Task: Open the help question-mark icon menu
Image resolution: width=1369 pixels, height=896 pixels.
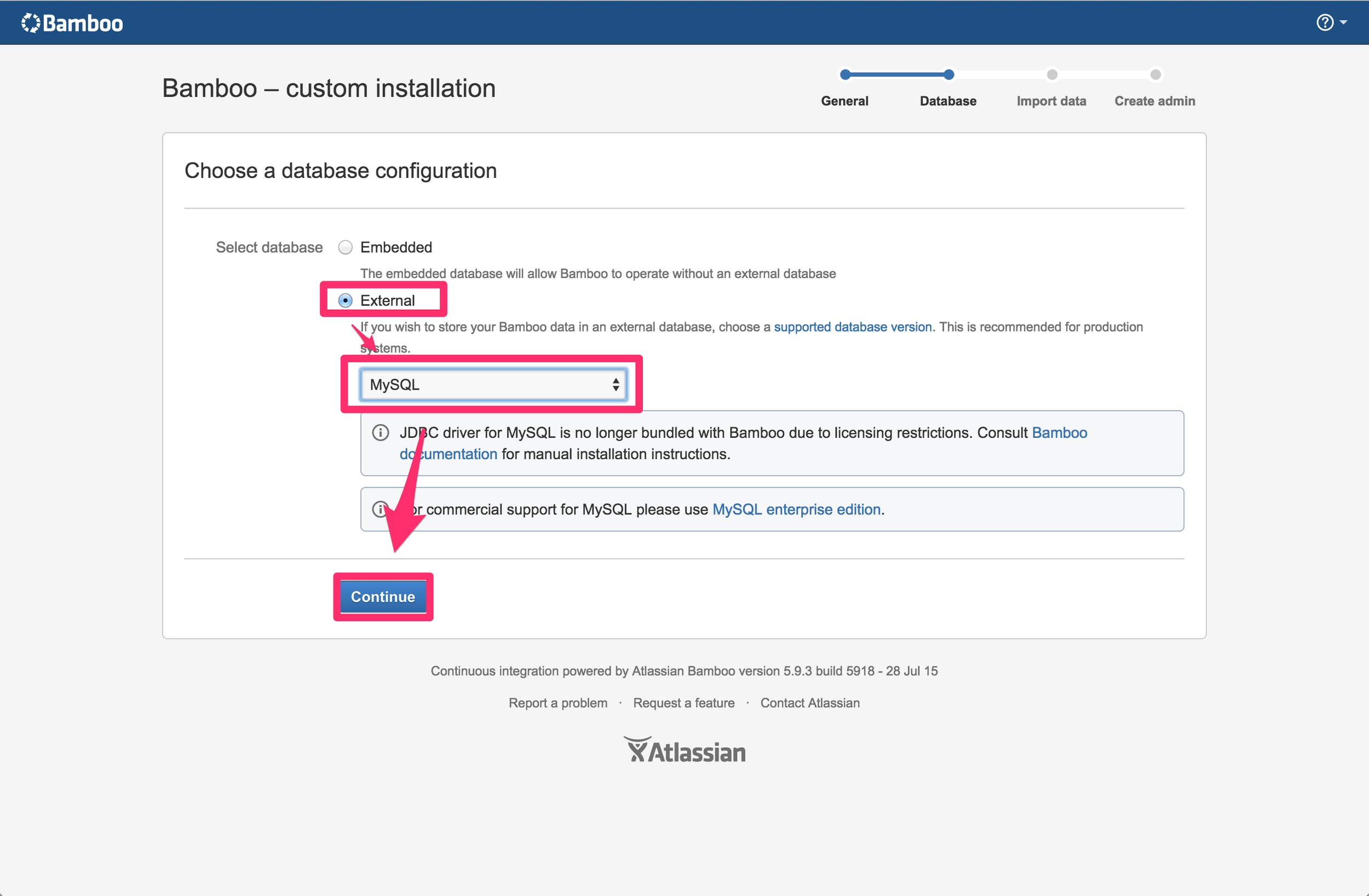Action: point(1325,22)
